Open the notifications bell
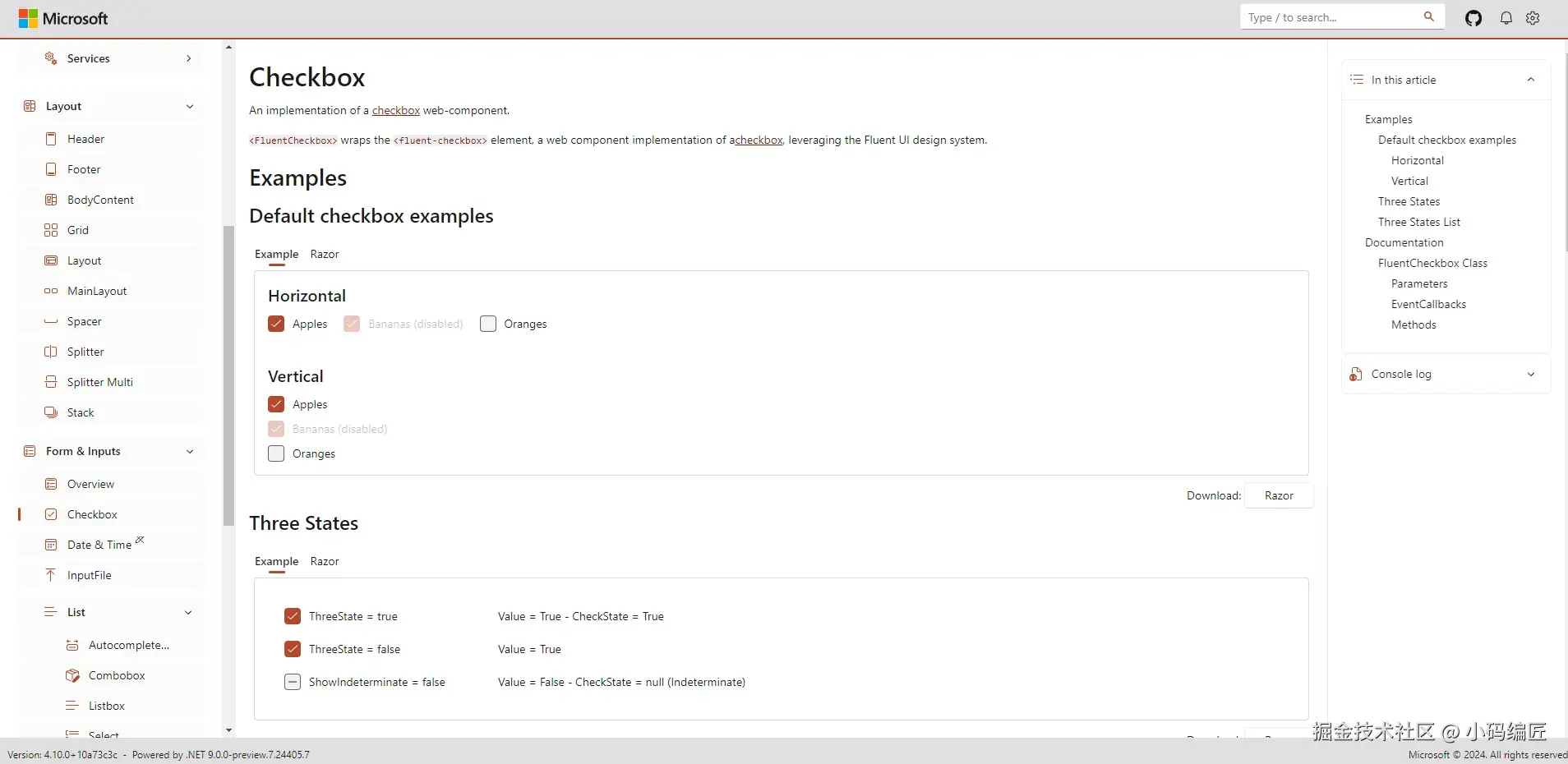Image resolution: width=1568 pixels, height=764 pixels. [1506, 18]
